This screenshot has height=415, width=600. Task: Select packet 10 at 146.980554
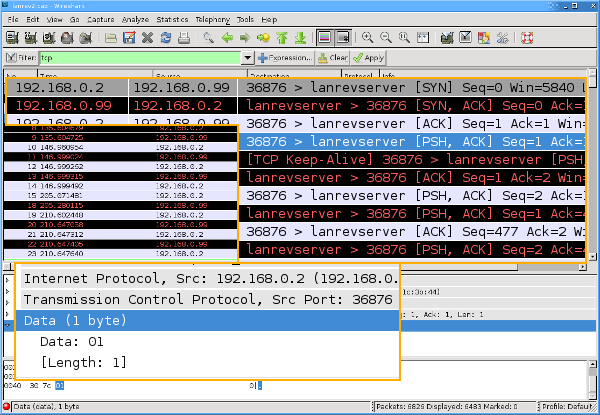pos(121,147)
